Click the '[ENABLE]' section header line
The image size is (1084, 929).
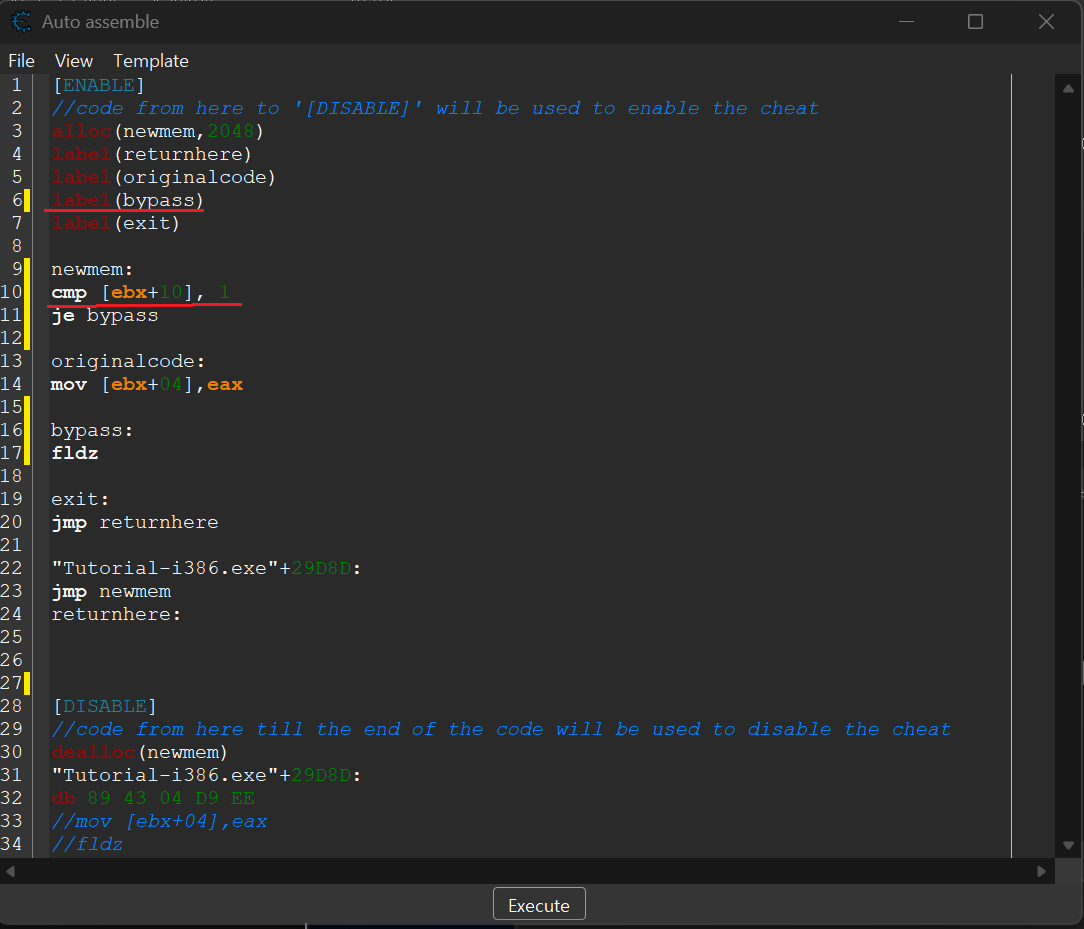coord(99,85)
